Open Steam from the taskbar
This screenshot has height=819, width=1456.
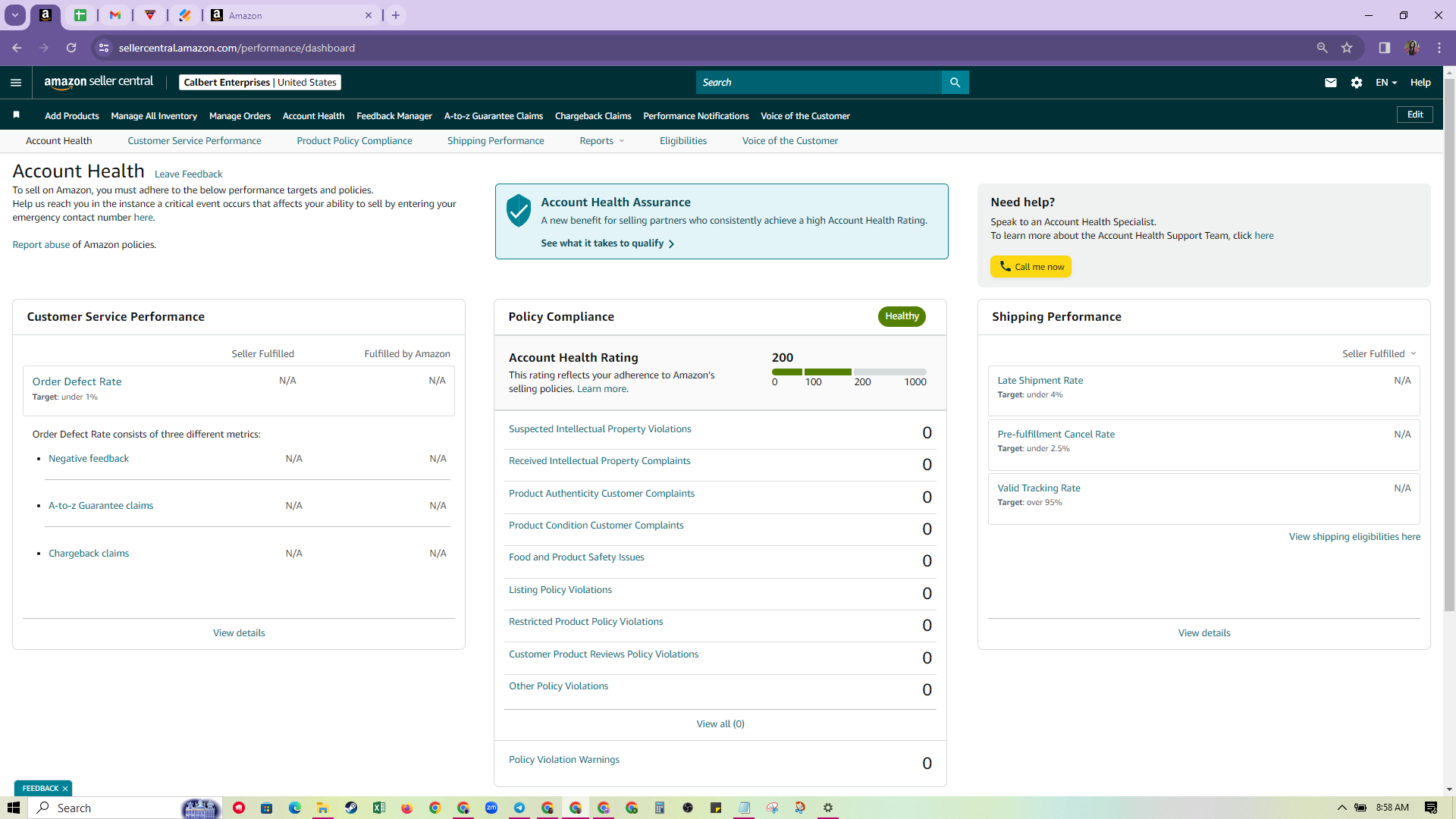(x=351, y=808)
